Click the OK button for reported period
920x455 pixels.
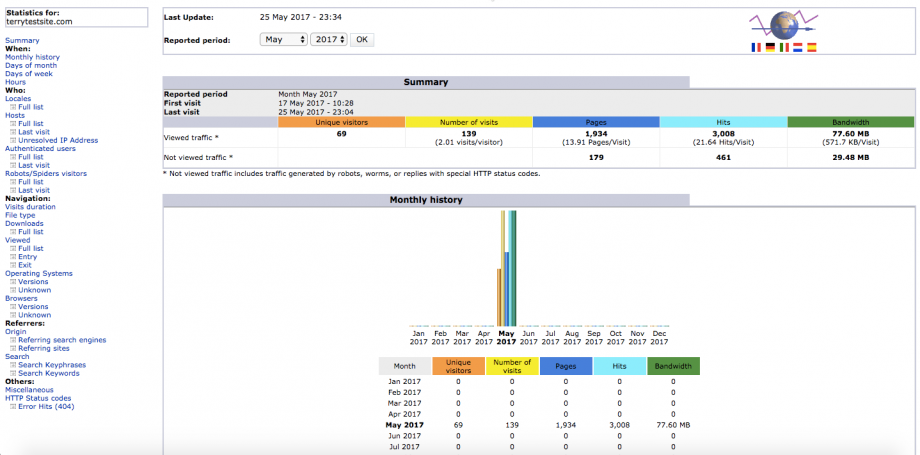[362, 39]
